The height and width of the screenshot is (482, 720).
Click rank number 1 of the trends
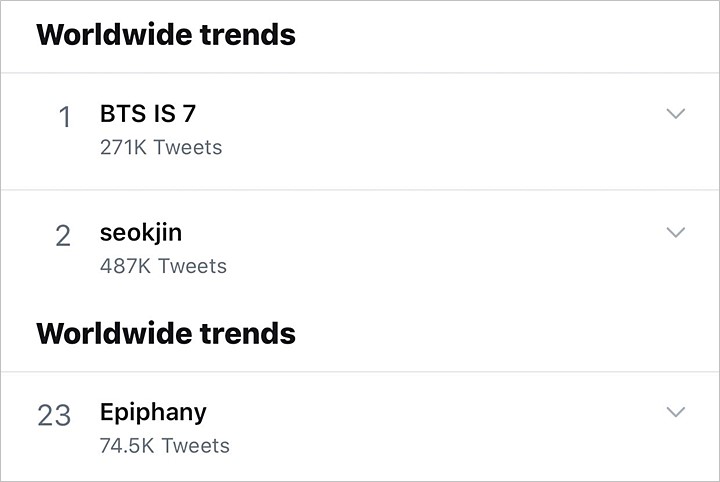coord(65,118)
